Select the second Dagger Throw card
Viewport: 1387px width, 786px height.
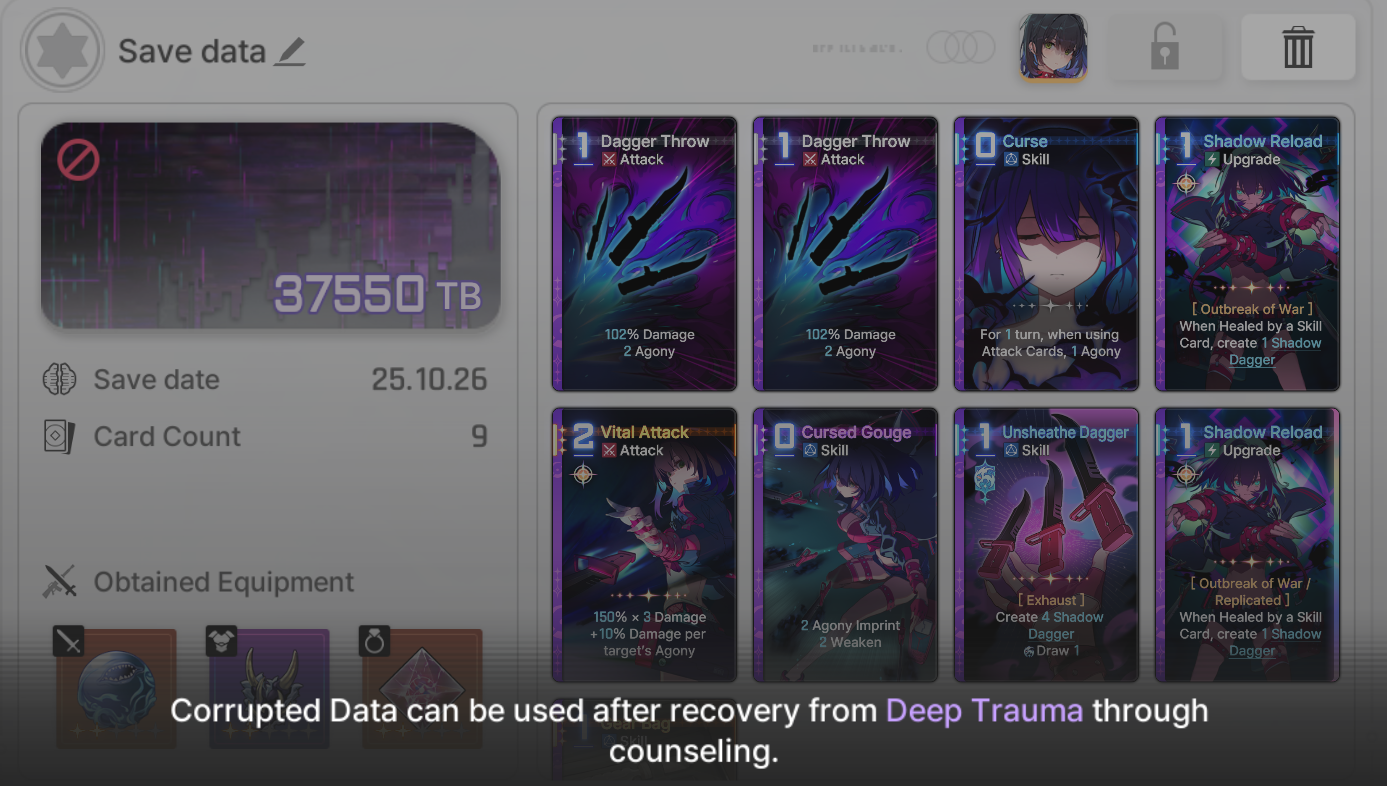pos(846,254)
